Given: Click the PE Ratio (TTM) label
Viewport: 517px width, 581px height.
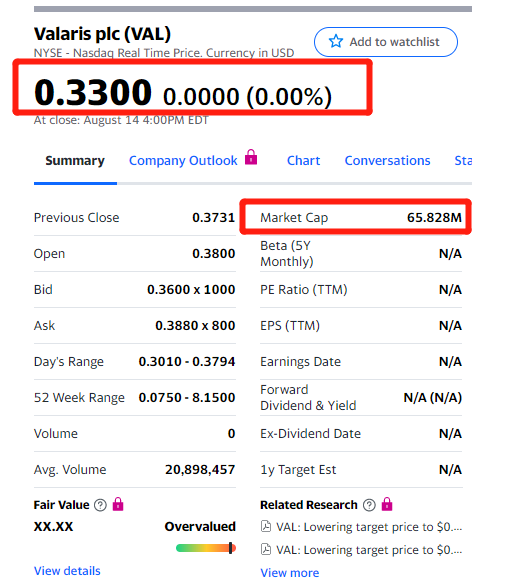Looking at the screenshot, I should 304,289.
